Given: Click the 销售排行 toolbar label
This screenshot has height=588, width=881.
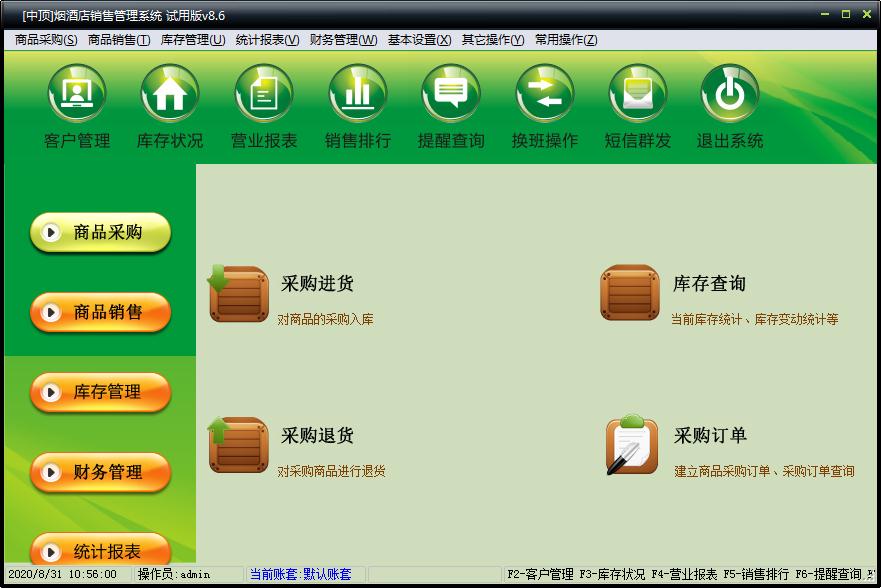Looking at the screenshot, I should (357, 140).
